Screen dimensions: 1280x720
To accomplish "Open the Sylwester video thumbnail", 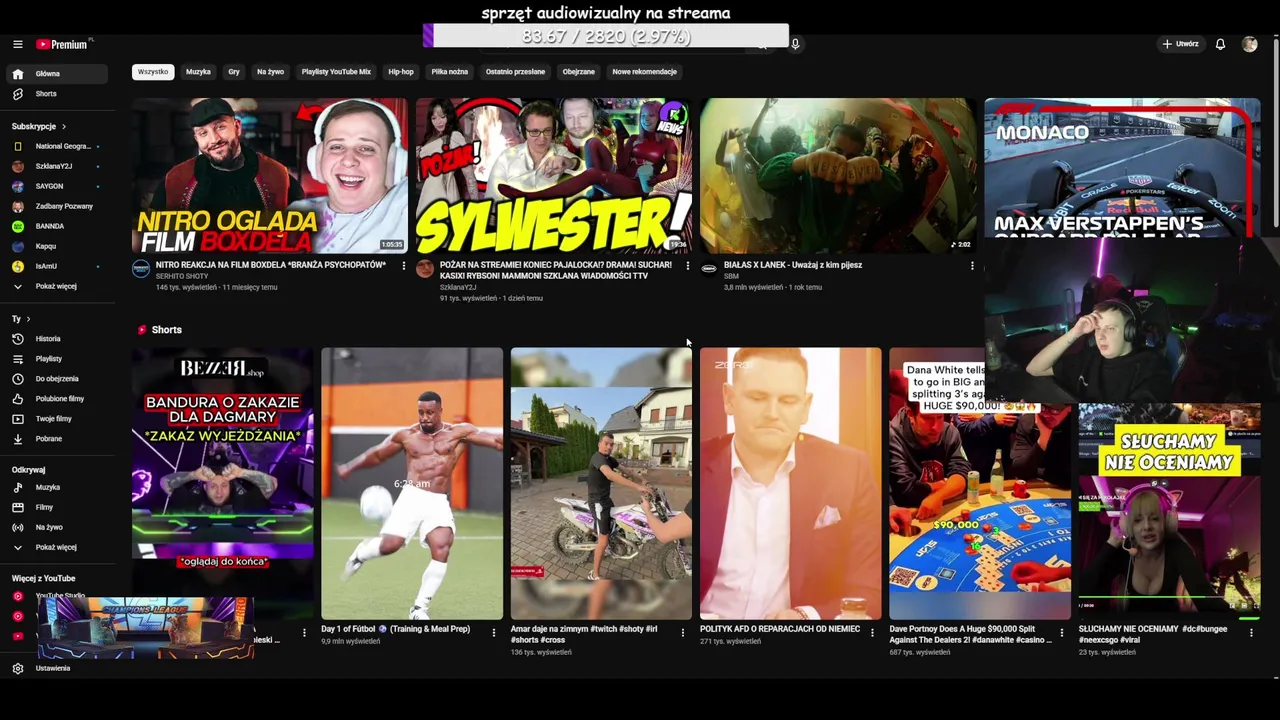I will (554, 175).
